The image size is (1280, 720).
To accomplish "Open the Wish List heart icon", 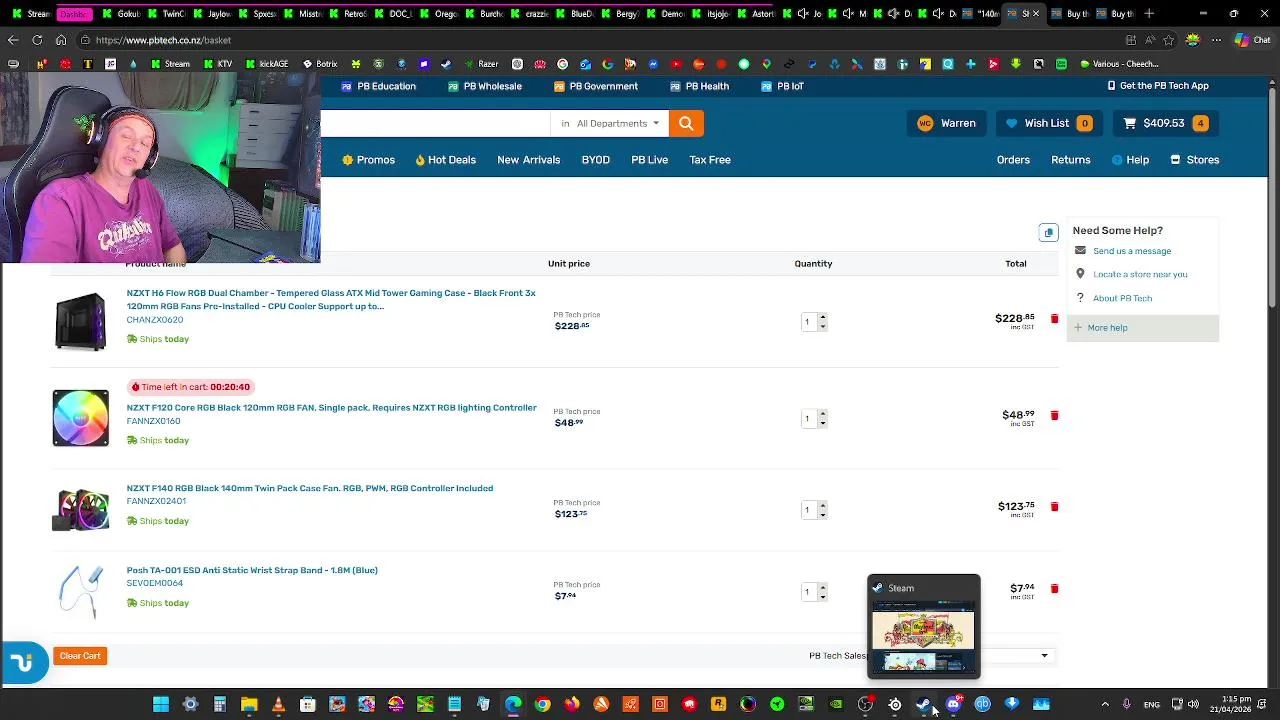I will [x=1011, y=123].
